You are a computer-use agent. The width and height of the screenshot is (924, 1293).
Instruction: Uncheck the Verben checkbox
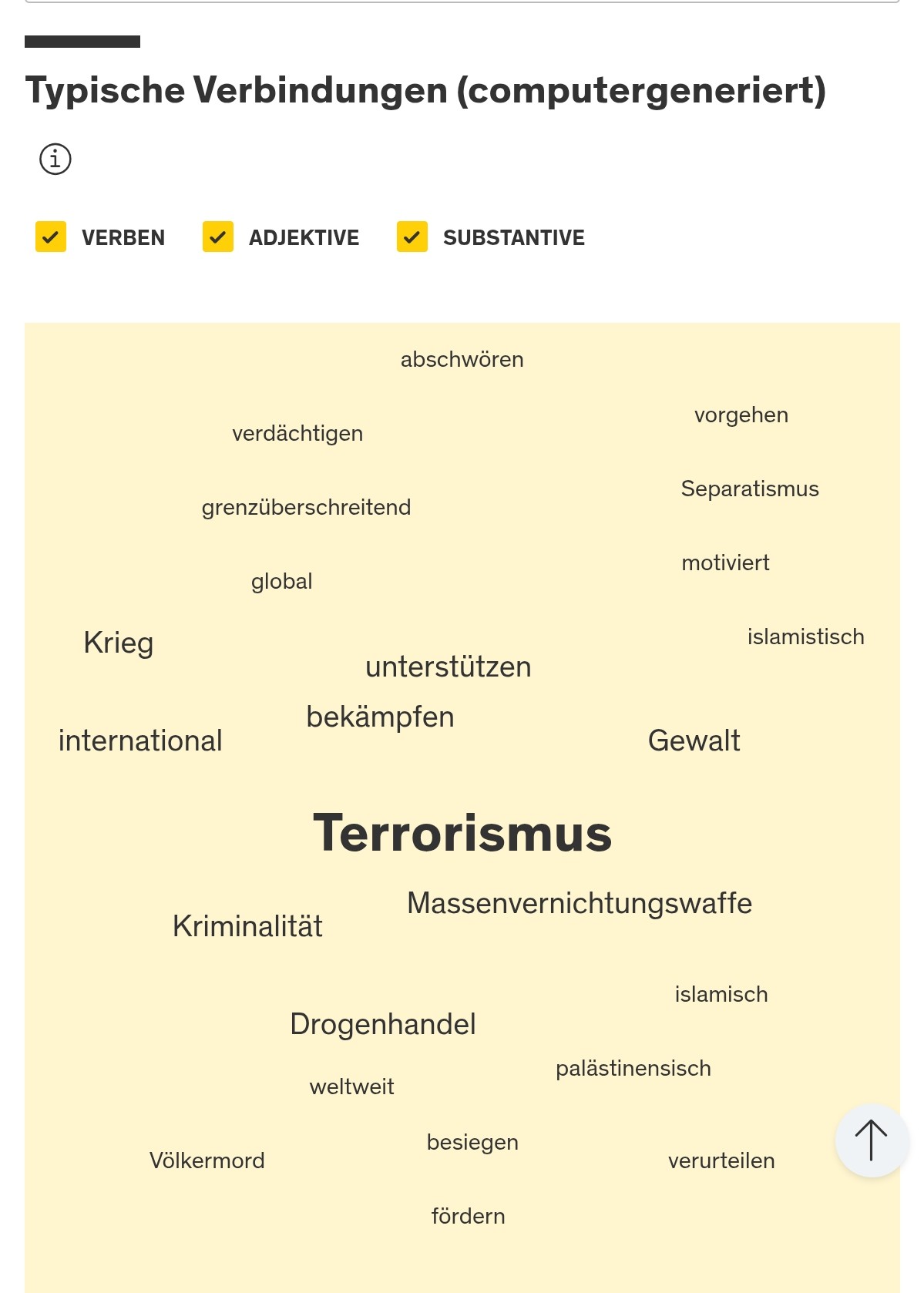coord(51,237)
